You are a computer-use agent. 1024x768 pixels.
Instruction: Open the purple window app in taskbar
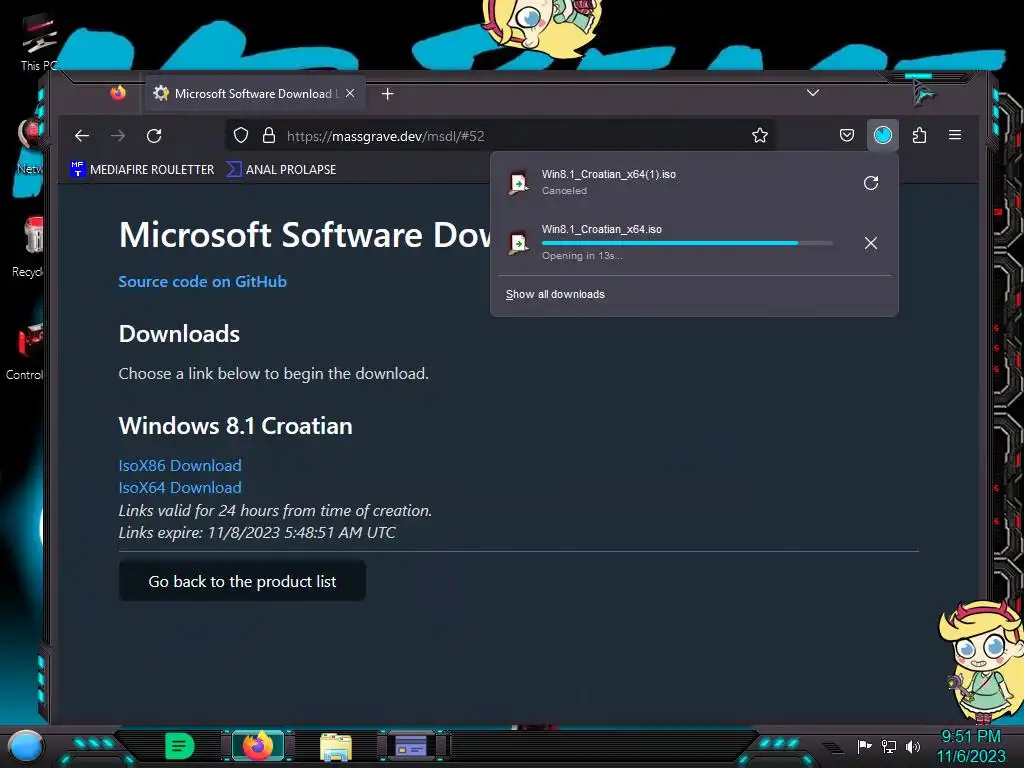pos(411,746)
